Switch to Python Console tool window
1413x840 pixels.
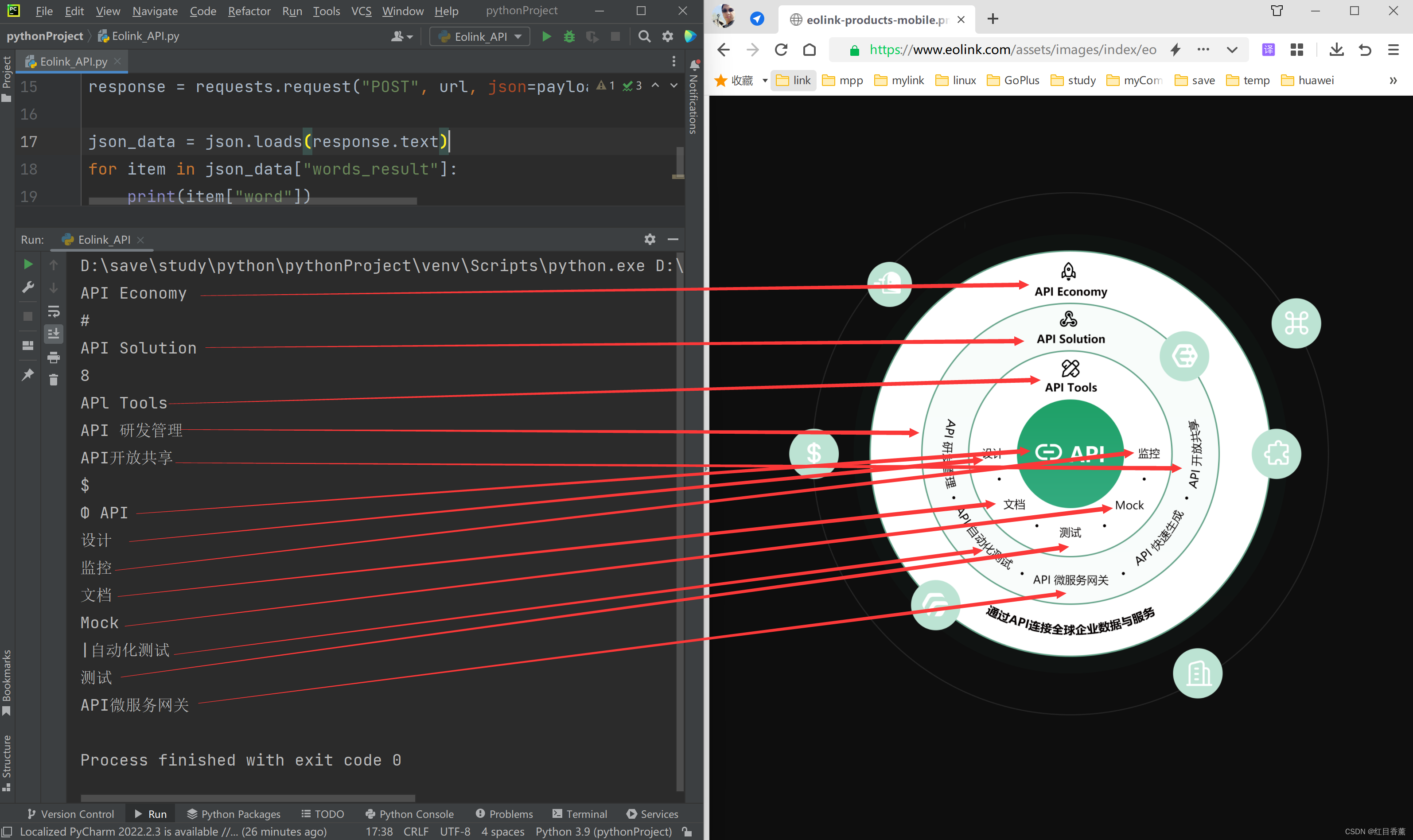(x=409, y=814)
